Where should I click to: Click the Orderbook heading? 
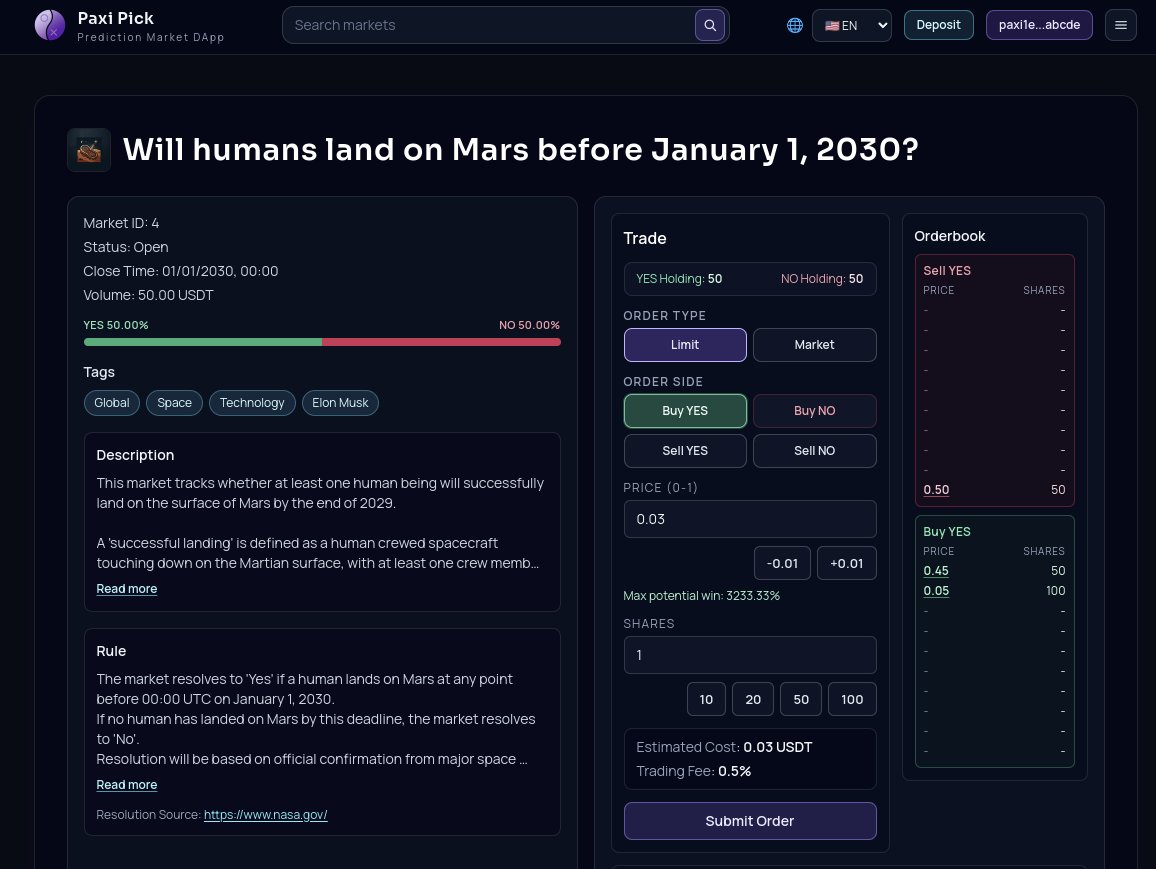pos(950,237)
